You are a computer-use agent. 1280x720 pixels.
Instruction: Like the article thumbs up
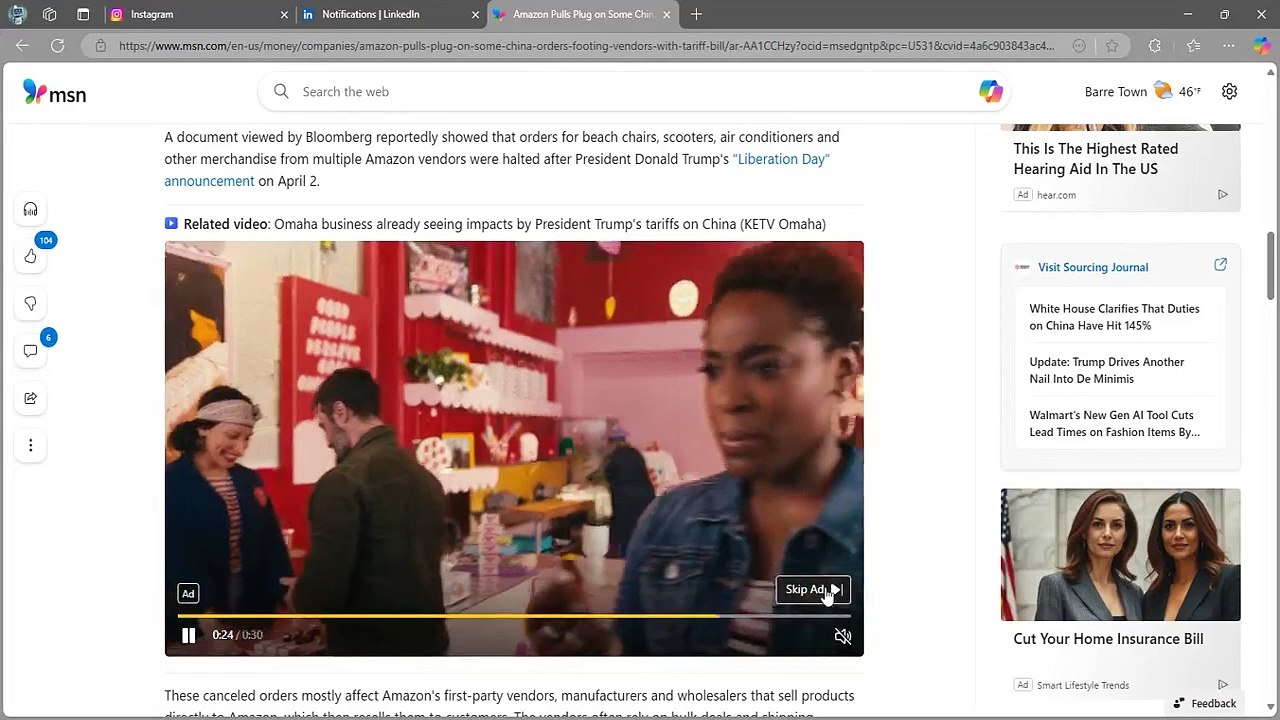(30, 257)
